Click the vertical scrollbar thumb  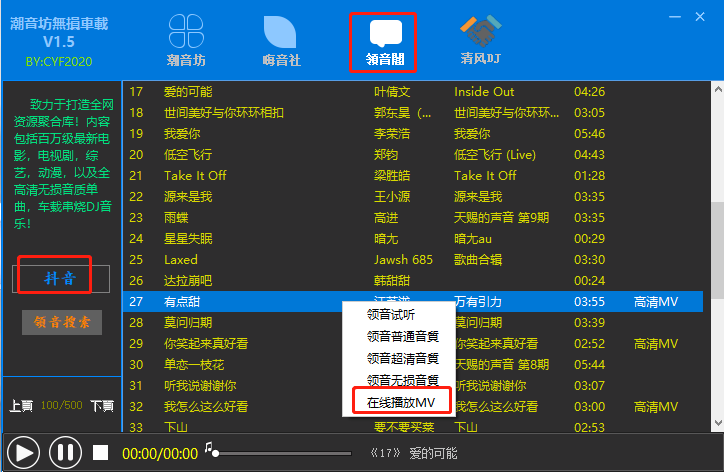point(718,250)
